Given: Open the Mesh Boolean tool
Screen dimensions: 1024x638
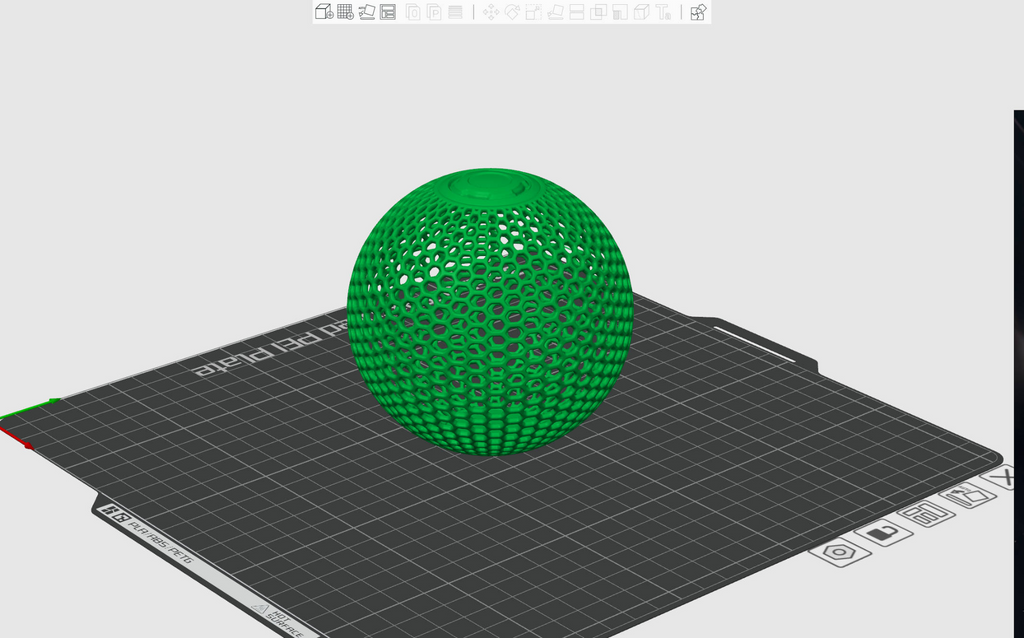Looking at the screenshot, I should (598, 12).
